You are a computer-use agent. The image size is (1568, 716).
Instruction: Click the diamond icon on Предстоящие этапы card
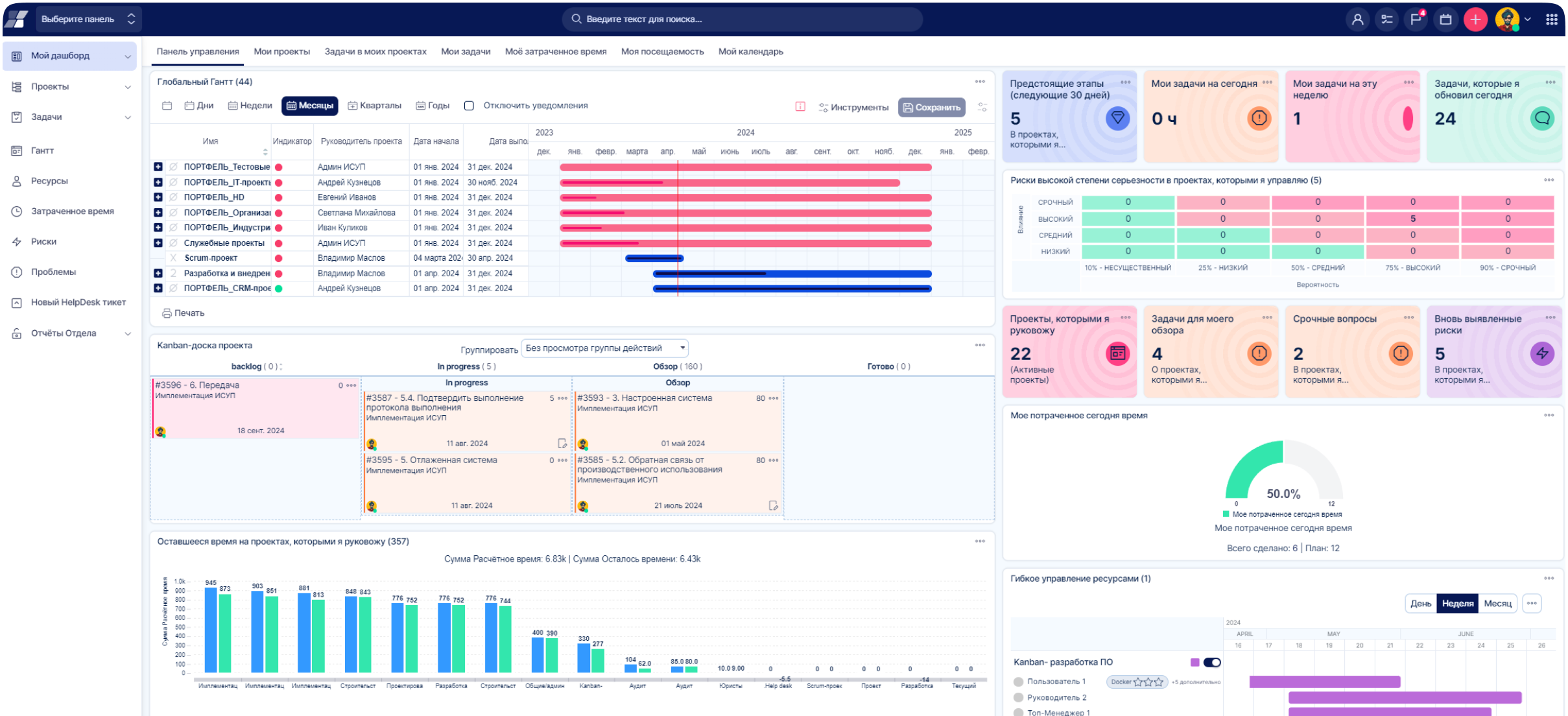(1117, 118)
